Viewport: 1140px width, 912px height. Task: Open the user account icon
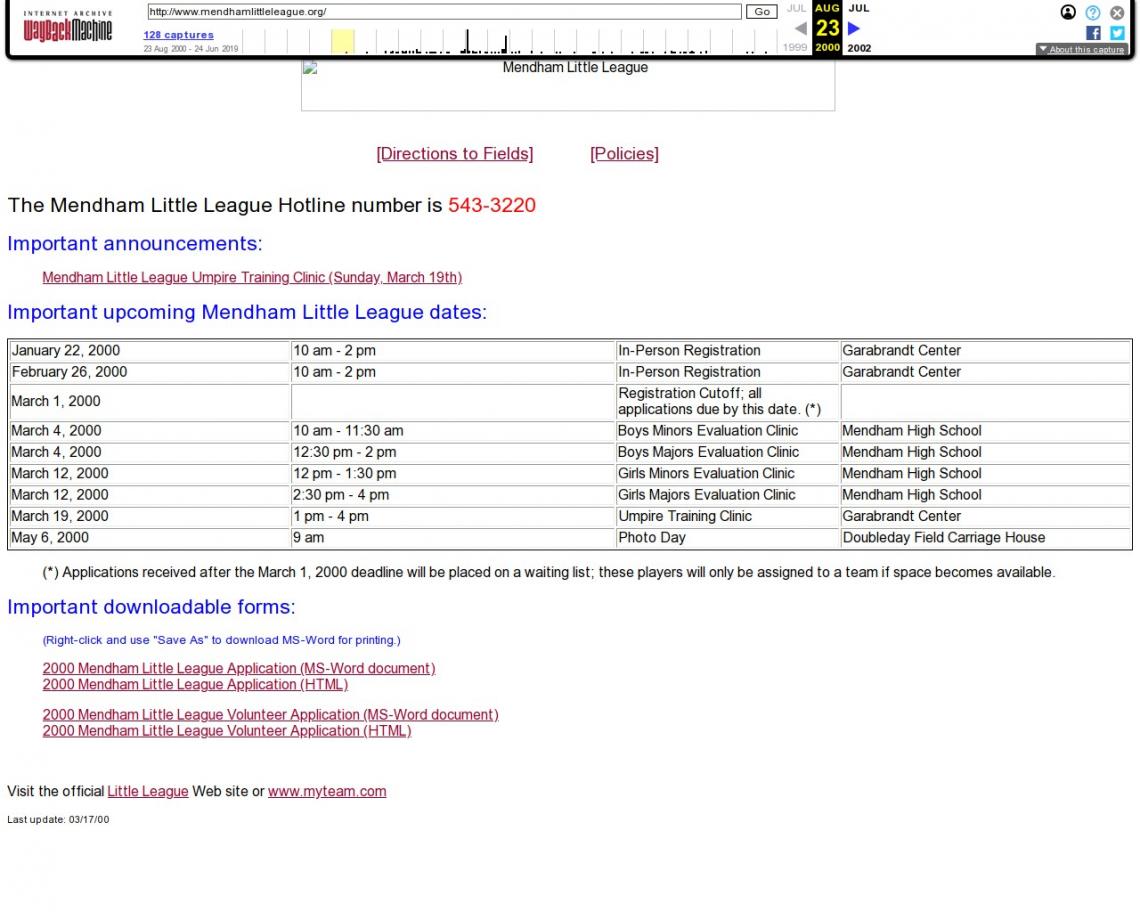(x=1068, y=12)
